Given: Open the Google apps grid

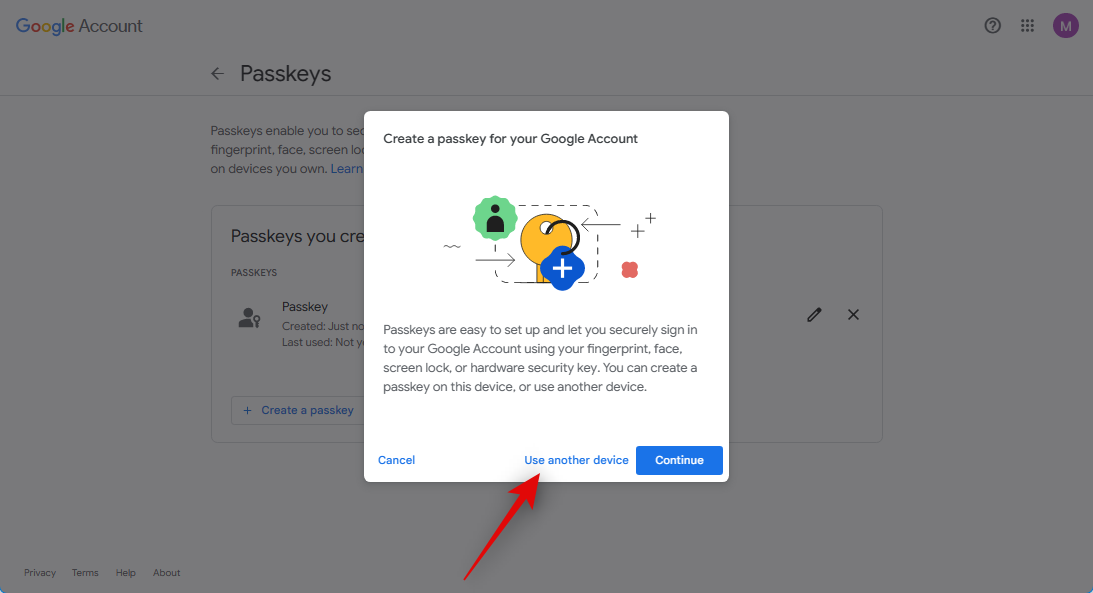Looking at the screenshot, I should click(1027, 26).
